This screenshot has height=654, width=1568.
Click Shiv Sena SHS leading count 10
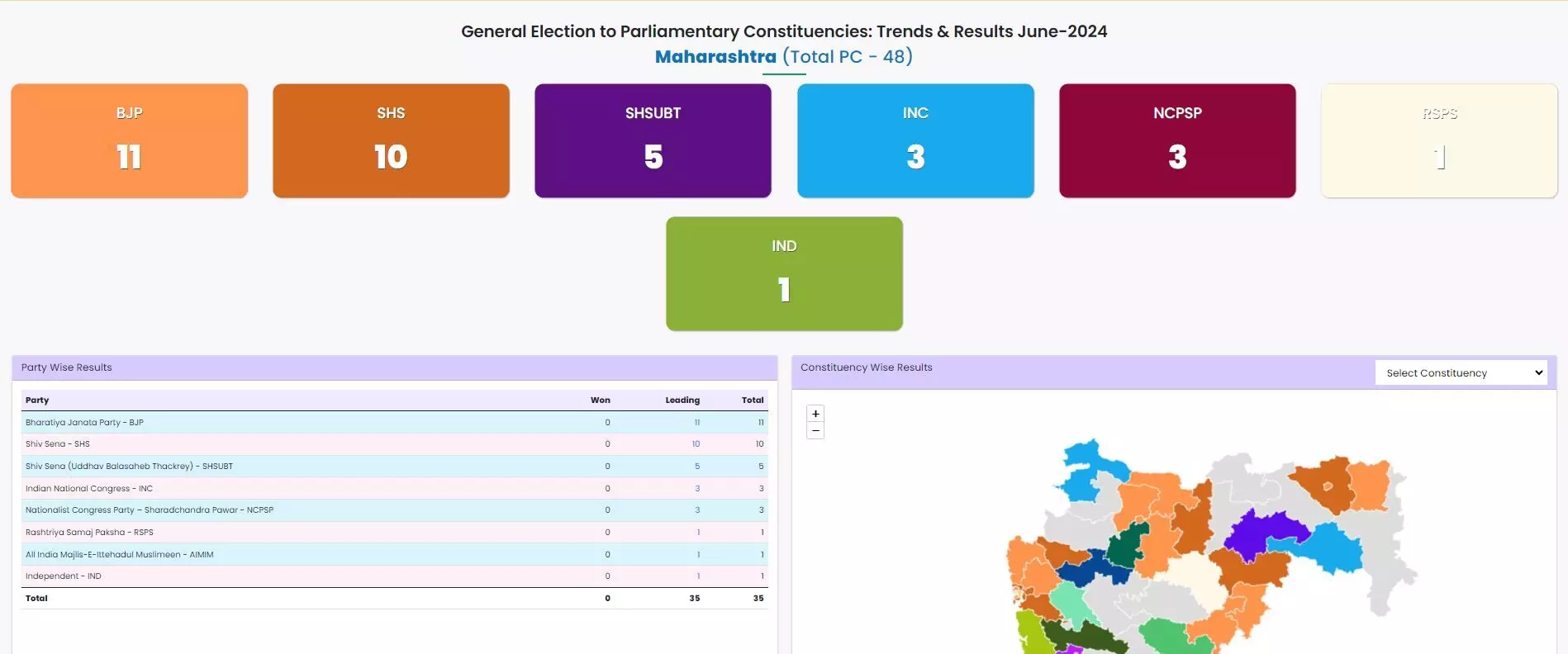(x=696, y=444)
